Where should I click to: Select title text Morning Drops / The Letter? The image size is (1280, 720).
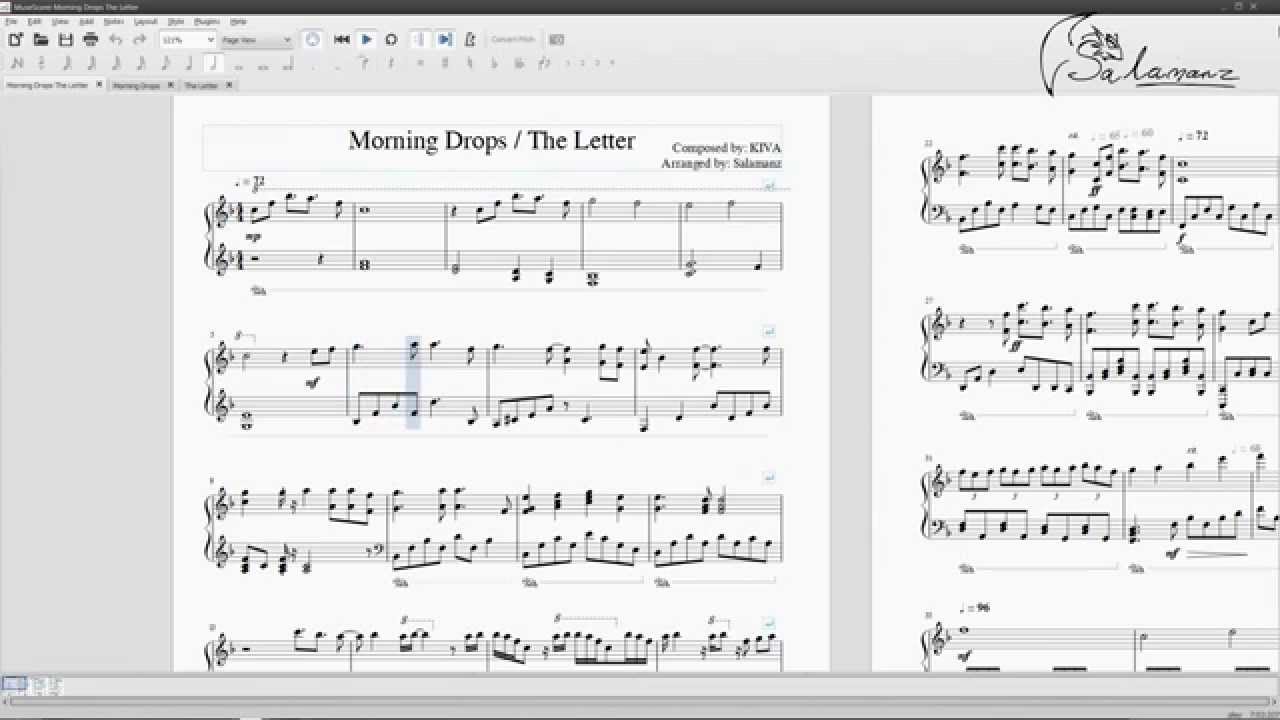tap(491, 140)
